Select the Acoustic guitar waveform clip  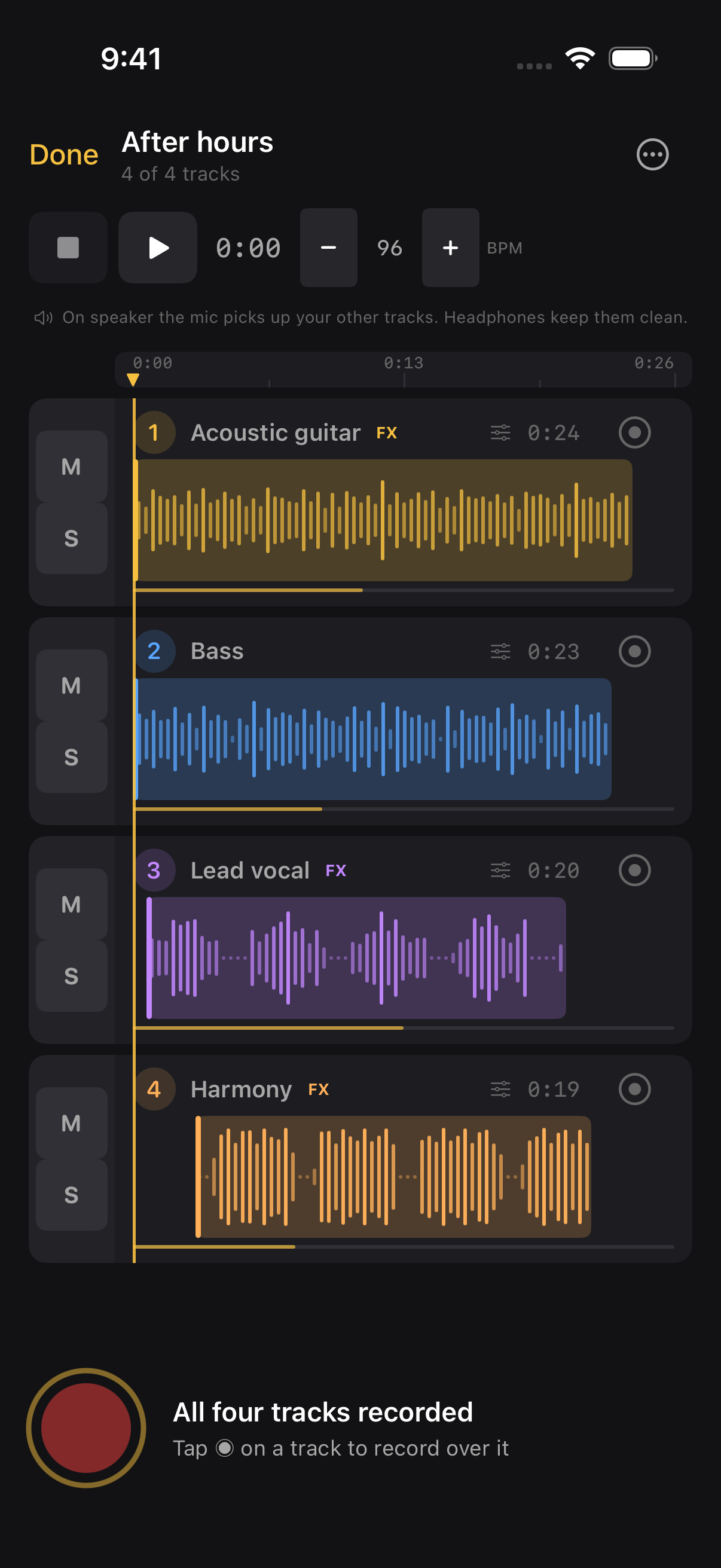pos(383,520)
